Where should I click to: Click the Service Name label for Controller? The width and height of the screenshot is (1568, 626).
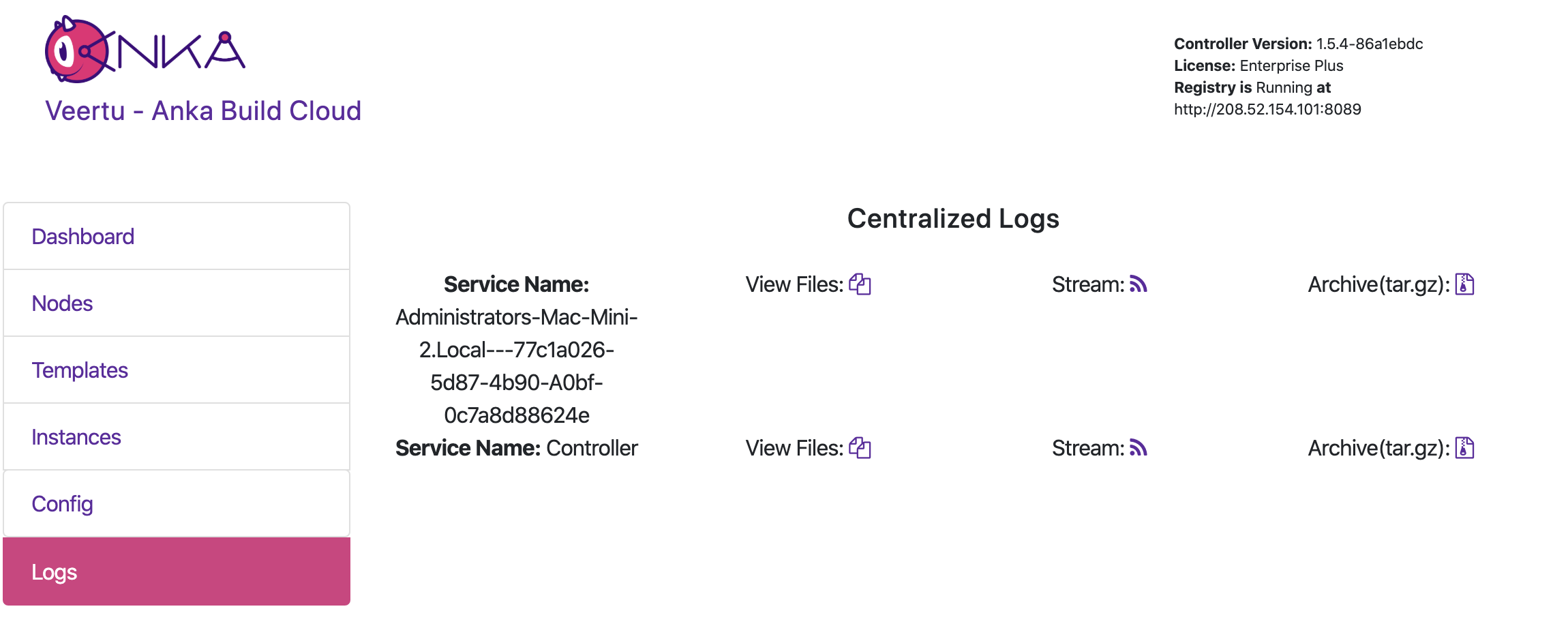468,448
